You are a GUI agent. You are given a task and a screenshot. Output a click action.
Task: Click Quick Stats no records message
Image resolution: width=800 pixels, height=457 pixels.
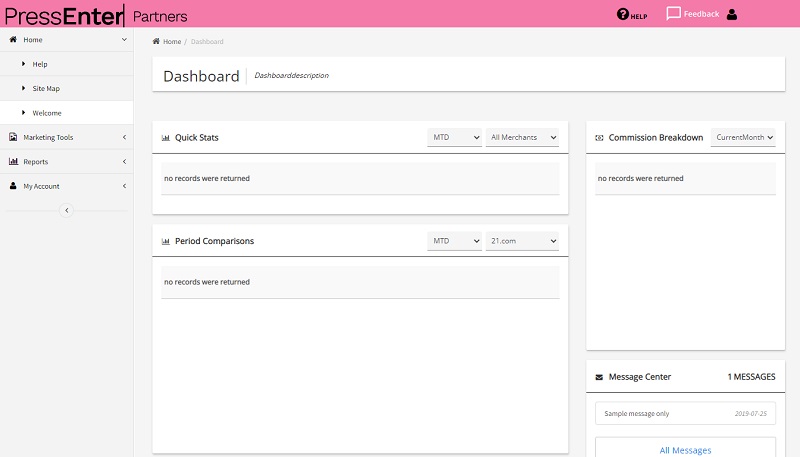[x=207, y=179]
